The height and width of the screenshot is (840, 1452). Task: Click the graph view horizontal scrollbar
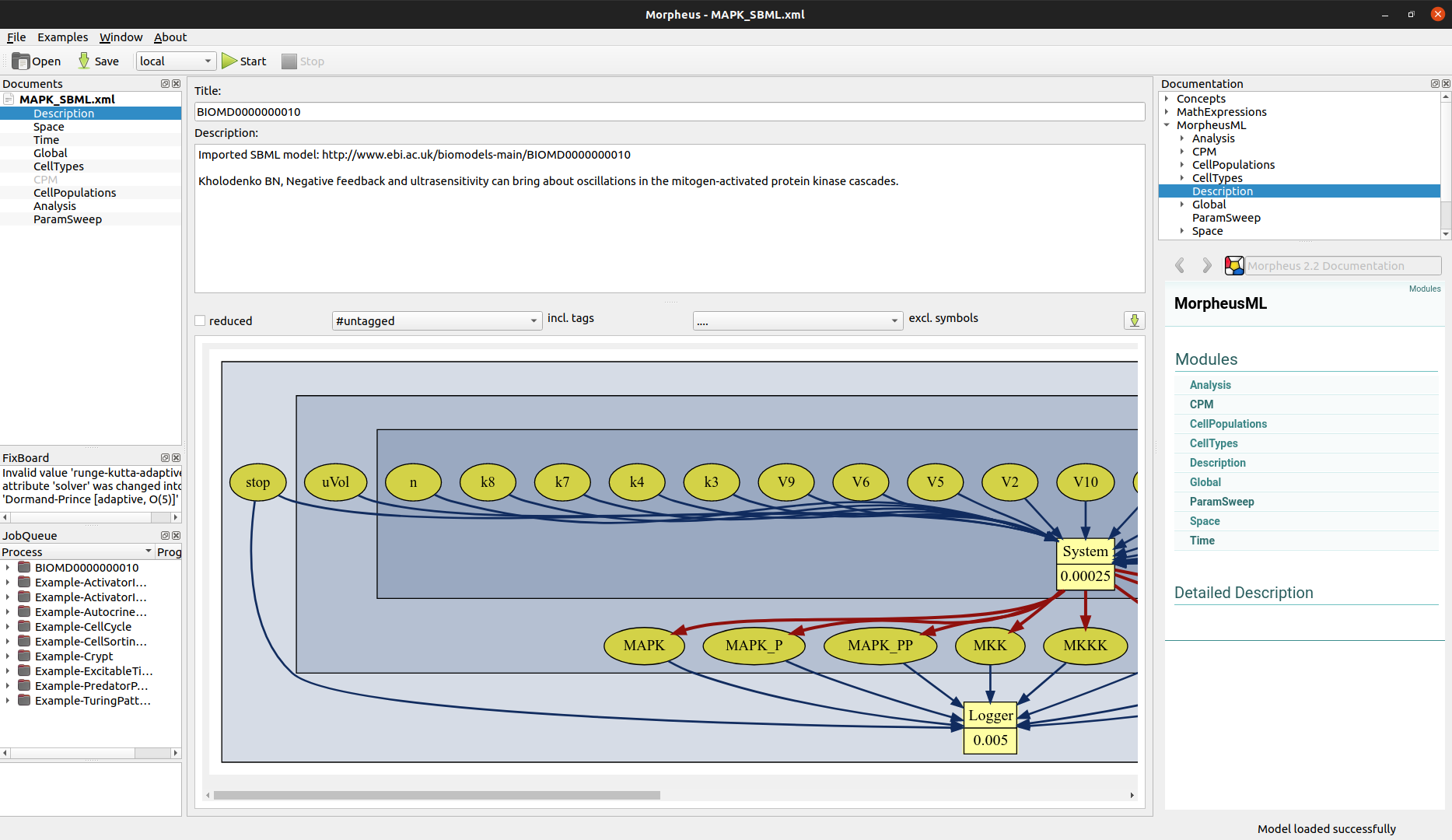[x=437, y=795]
